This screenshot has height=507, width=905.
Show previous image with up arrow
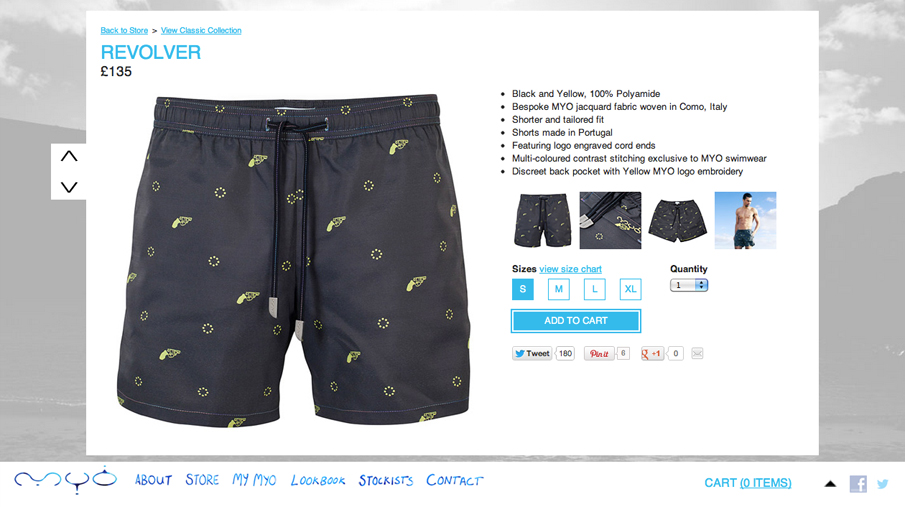(69, 156)
